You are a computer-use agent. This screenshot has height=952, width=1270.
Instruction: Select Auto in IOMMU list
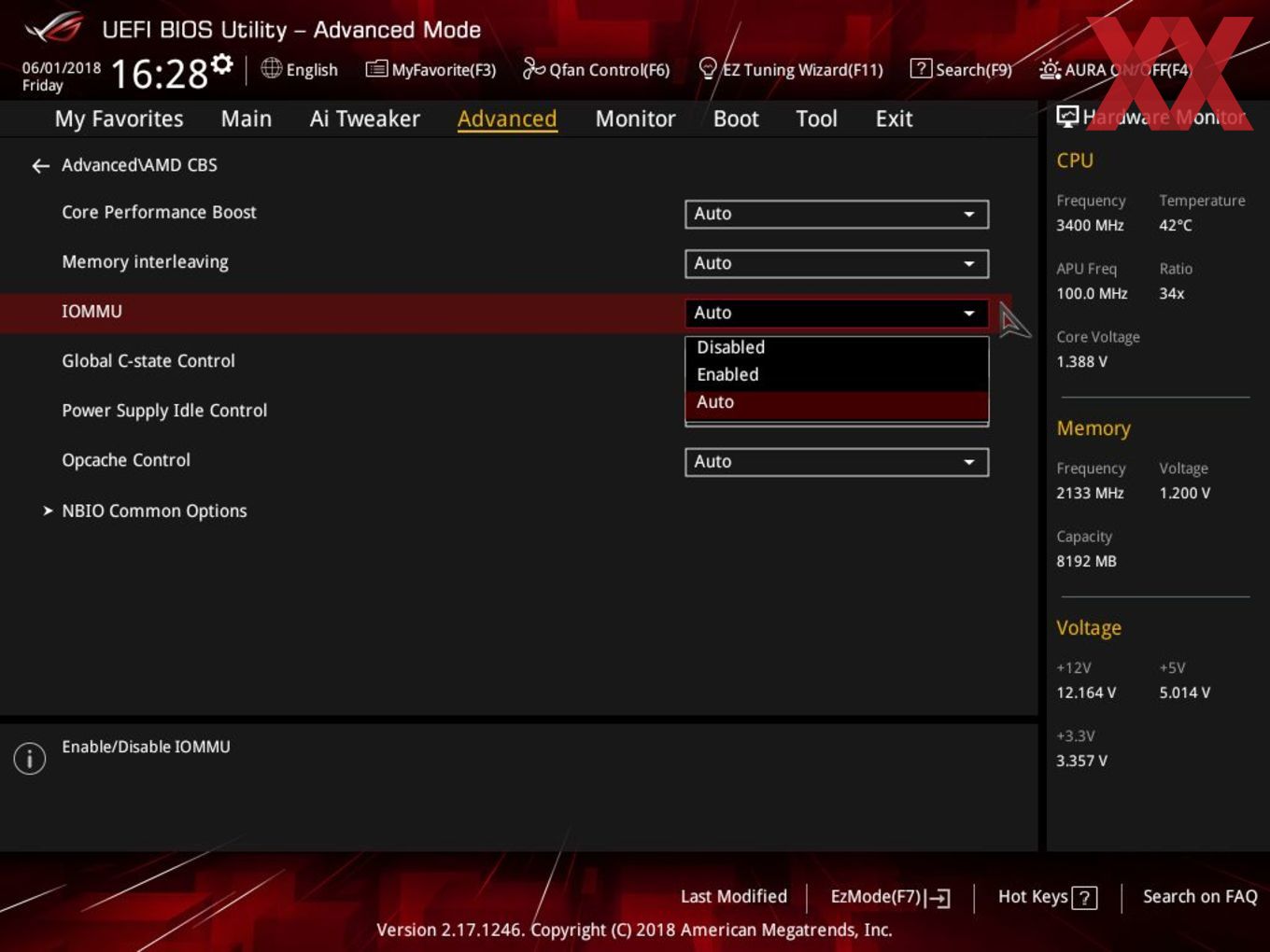point(837,402)
